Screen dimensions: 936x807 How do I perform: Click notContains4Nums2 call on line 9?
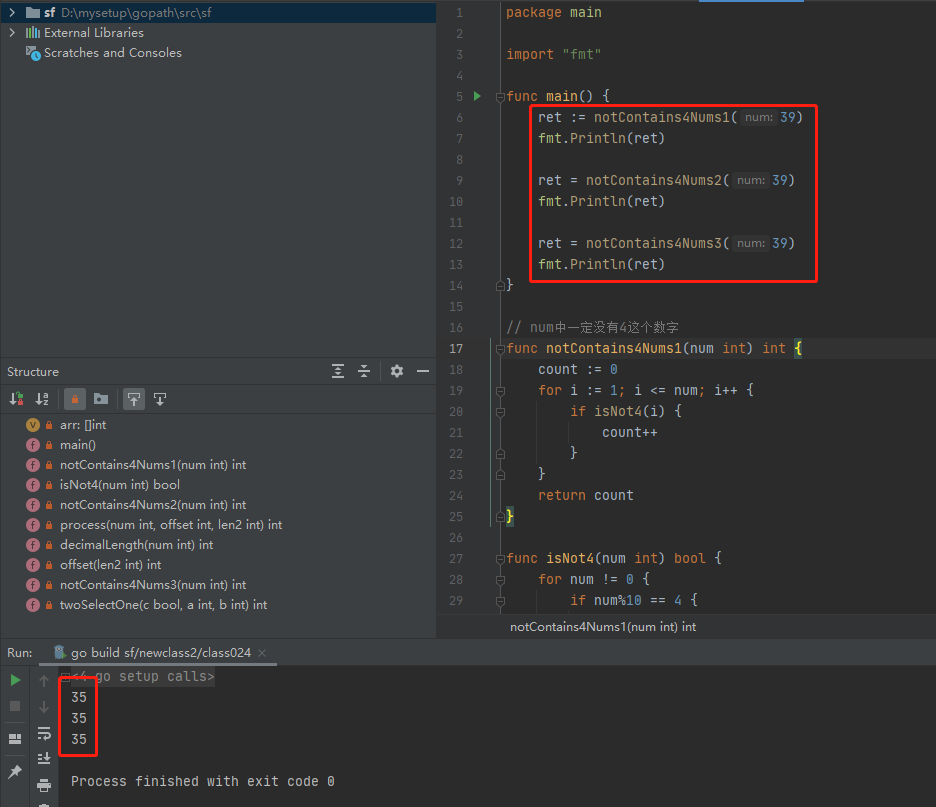pos(654,180)
